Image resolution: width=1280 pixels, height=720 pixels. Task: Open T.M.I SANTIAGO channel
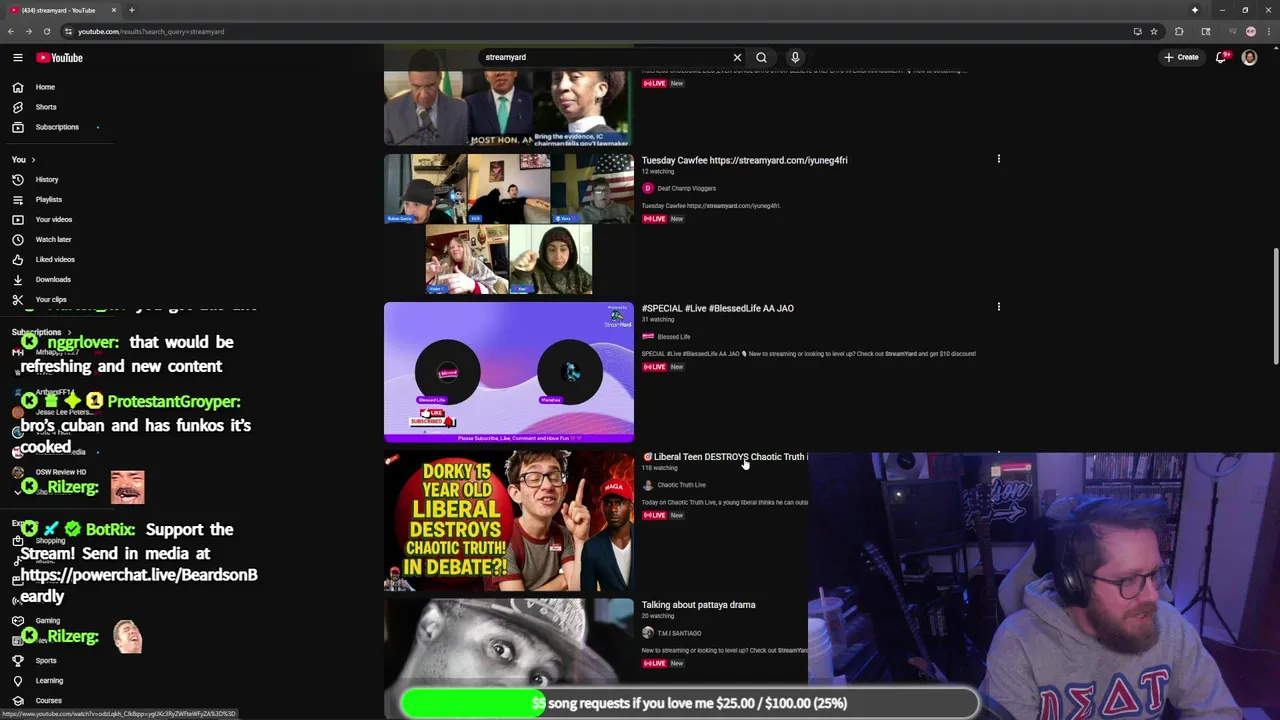click(679, 633)
